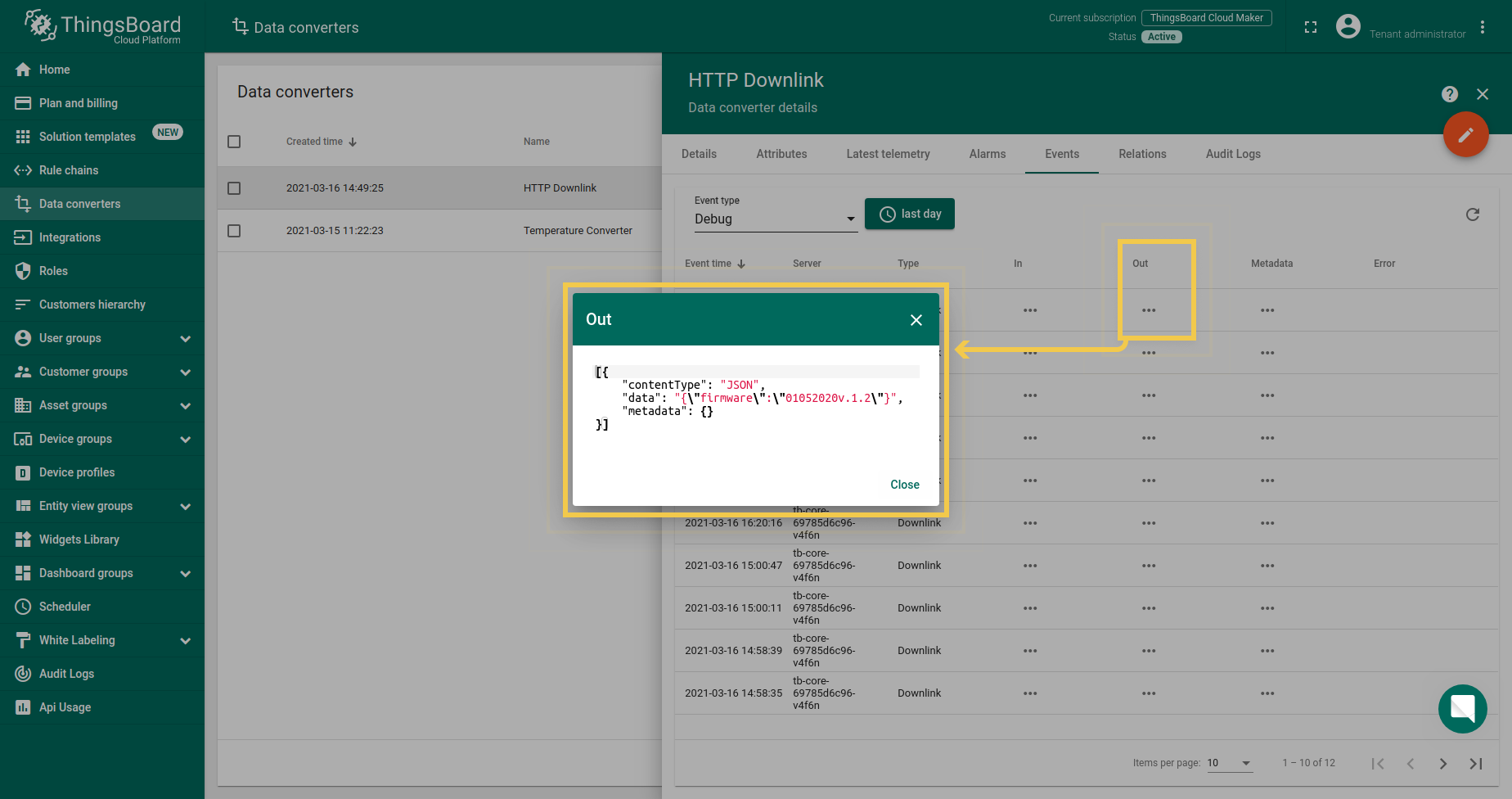View In data for 14:58:39 event
The image size is (1512, 799).
[1030, 651]
